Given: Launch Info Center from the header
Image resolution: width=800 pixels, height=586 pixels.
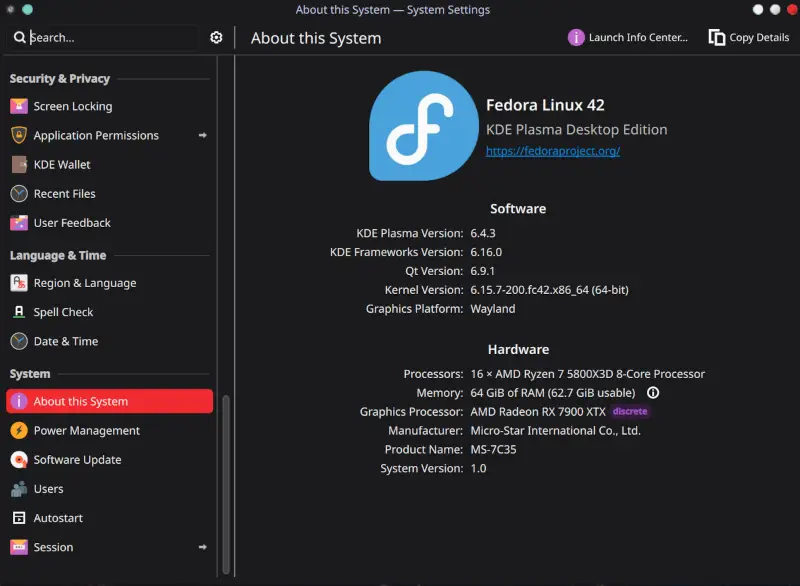Looking at the screenshot, I should 628,37.
